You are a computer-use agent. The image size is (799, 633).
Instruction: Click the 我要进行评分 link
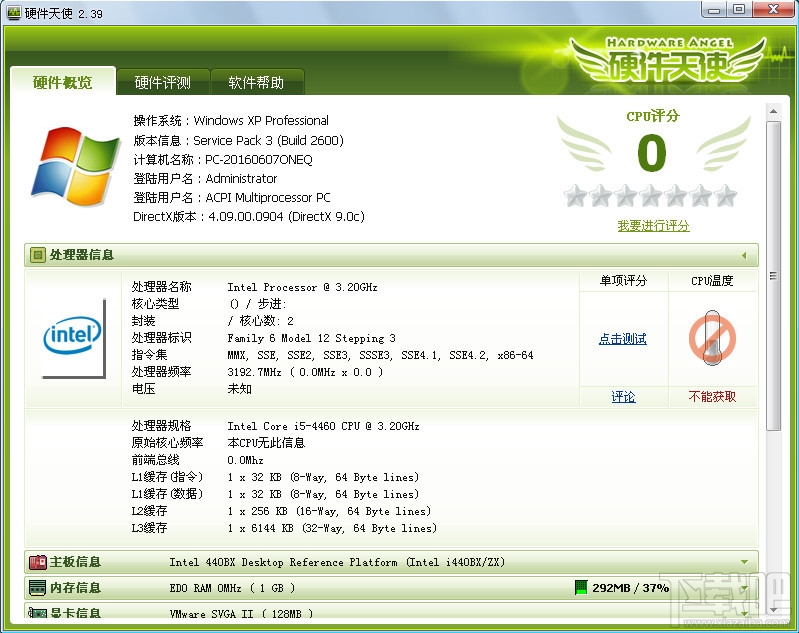tap(653, 226)
